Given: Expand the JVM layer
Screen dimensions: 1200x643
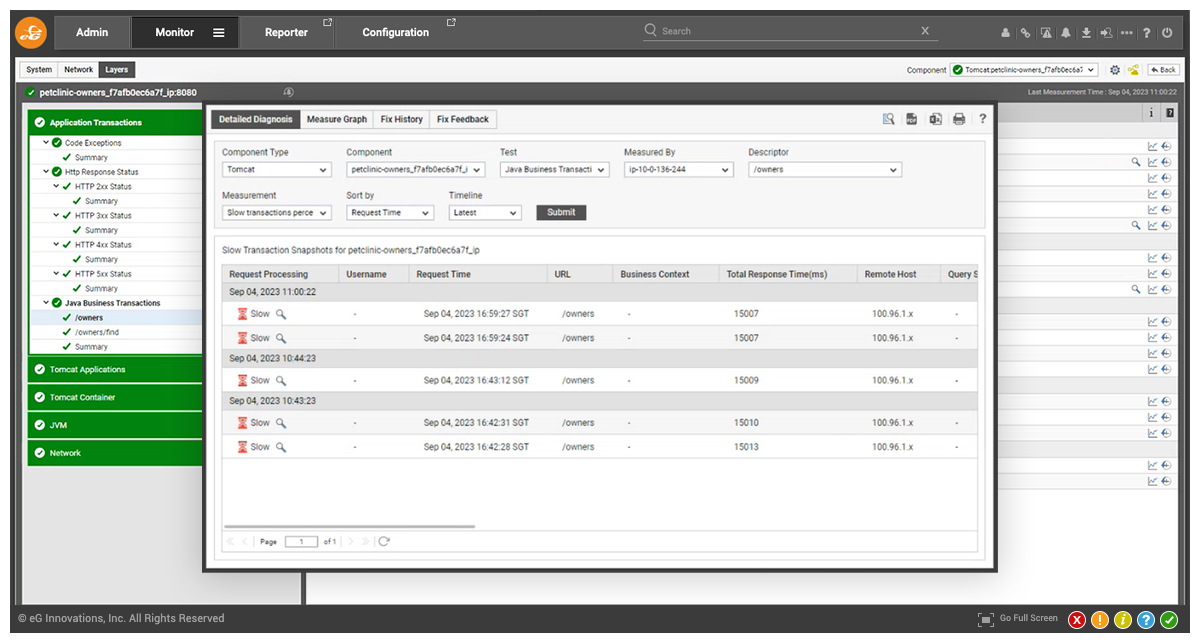Looking at the screenshot, I should 115,425.
